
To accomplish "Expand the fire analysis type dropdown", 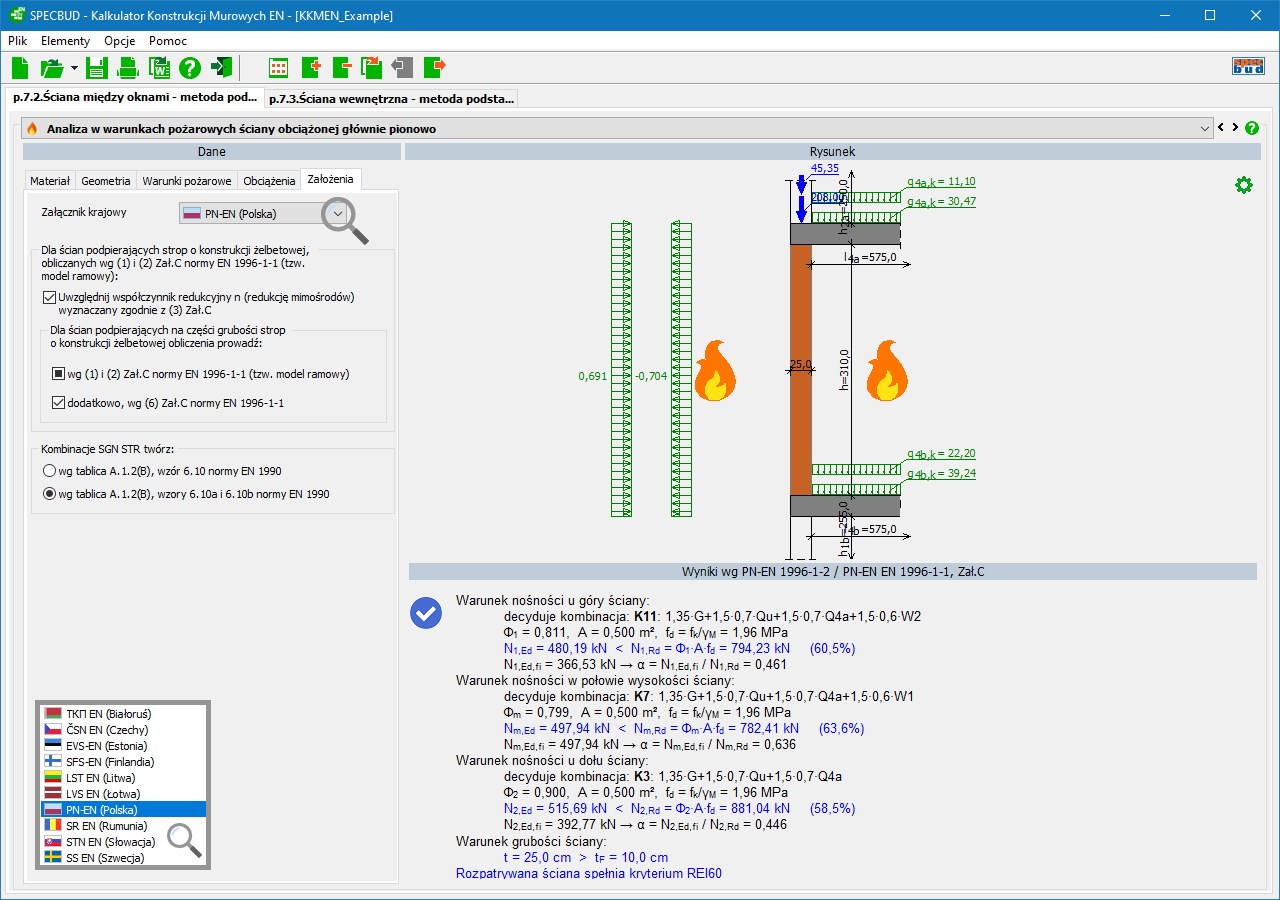I will (1204, 129).
